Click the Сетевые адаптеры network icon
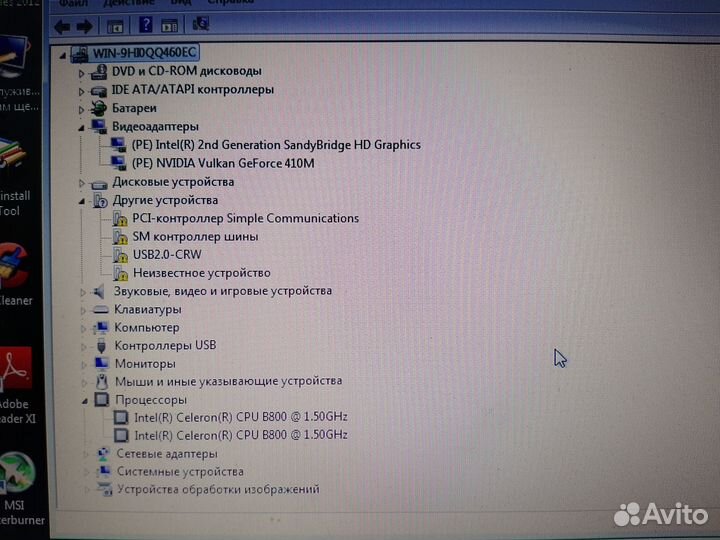 click(x=104, y=454)
